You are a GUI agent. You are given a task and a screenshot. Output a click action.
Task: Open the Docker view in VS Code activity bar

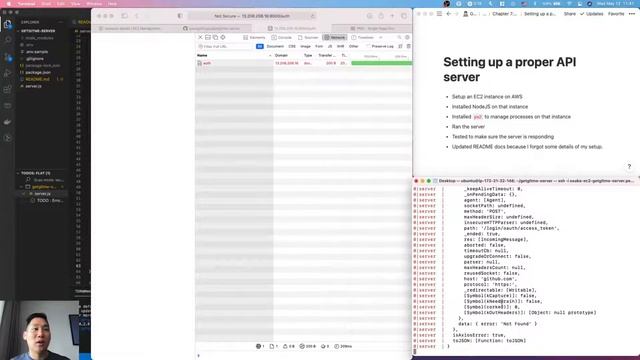click(x=7, y=122)
